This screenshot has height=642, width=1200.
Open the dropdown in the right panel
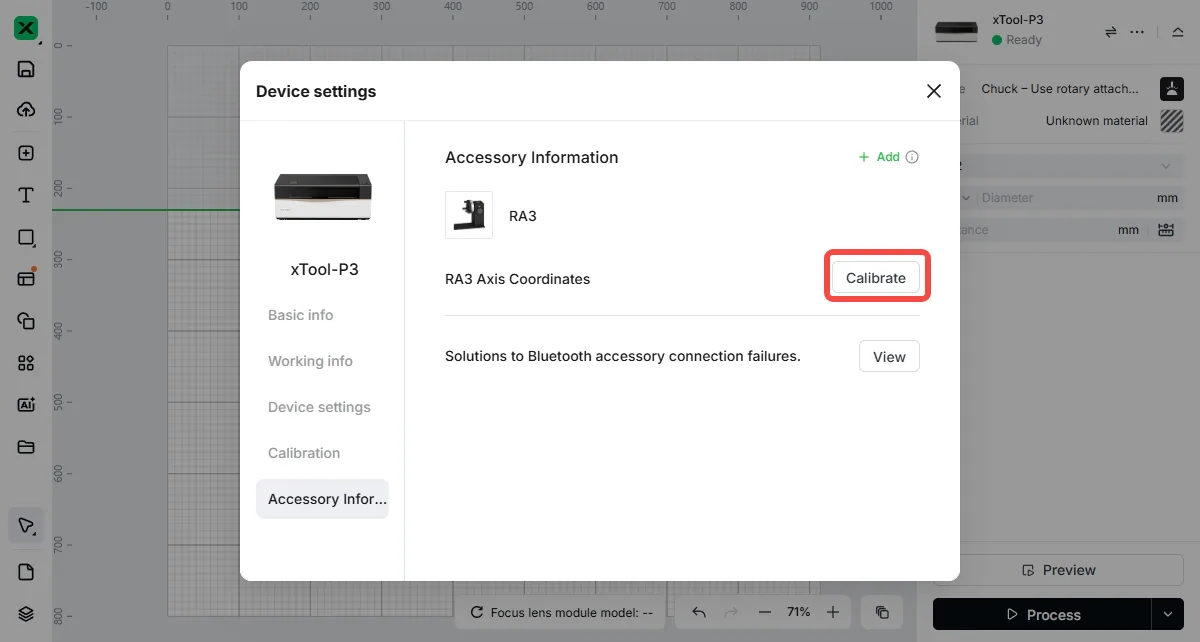[x=1165, y=166]
